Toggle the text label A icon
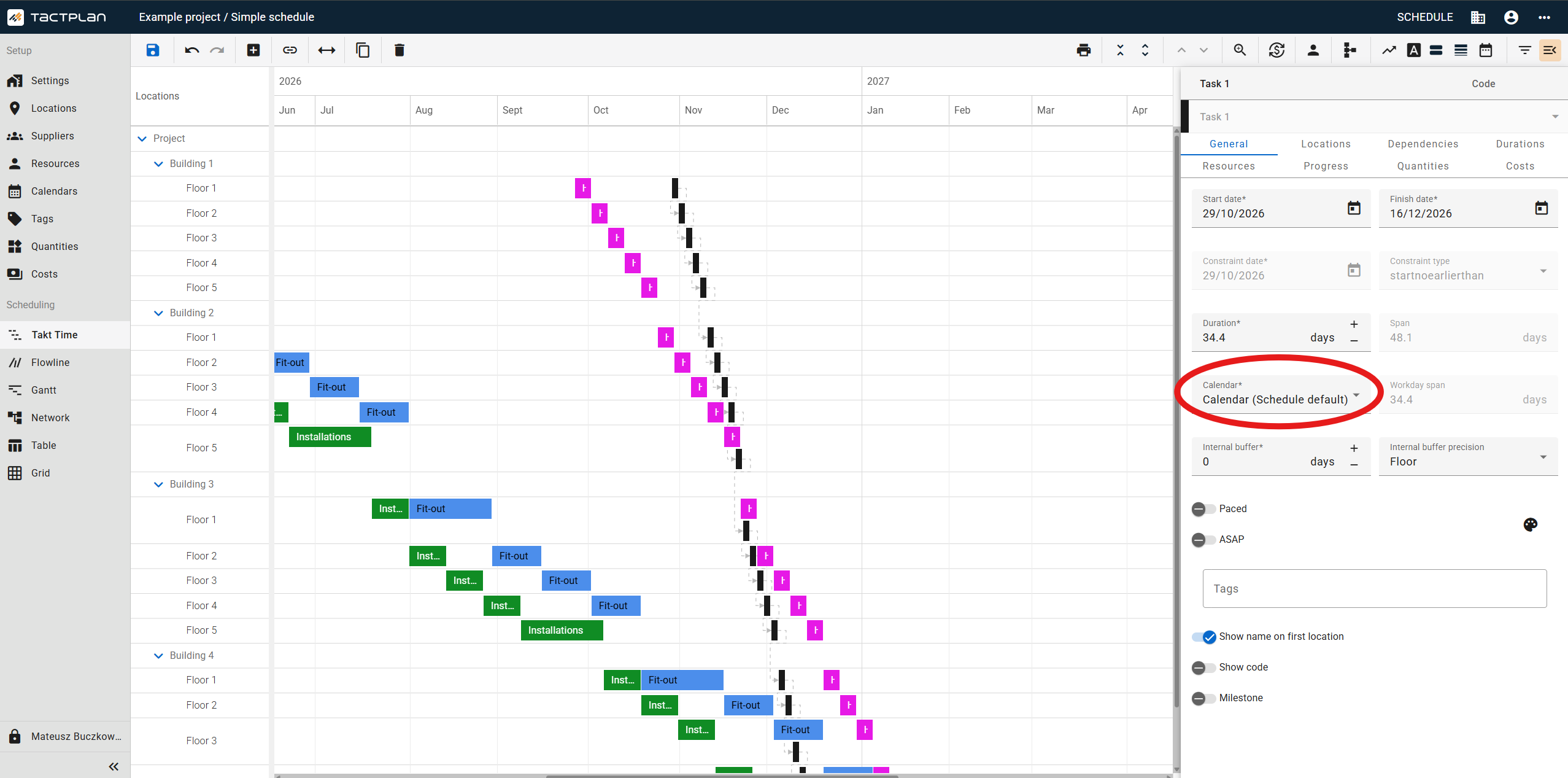The height and width of the screenshot is (778, 1568). point(1414,50)
